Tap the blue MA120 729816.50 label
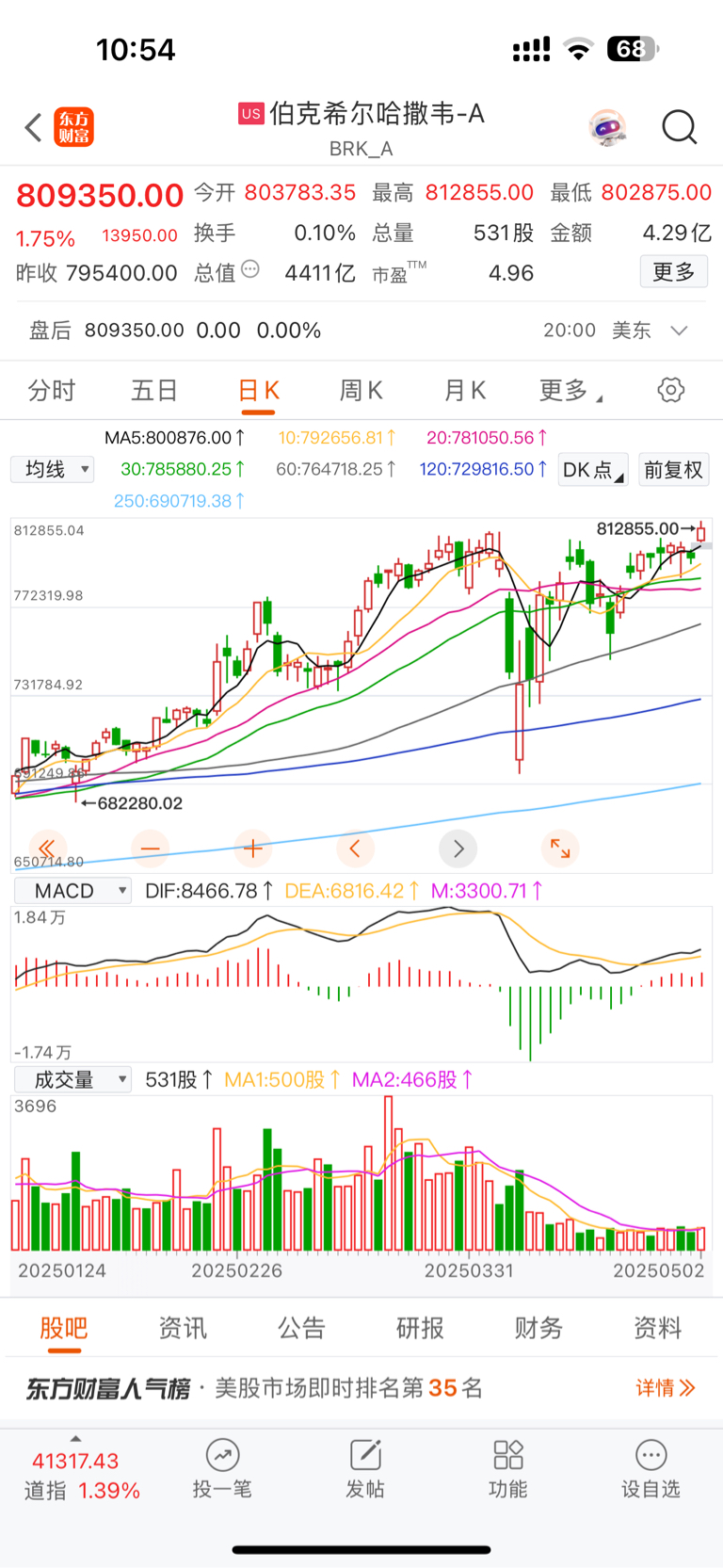 tap(484, 469)
